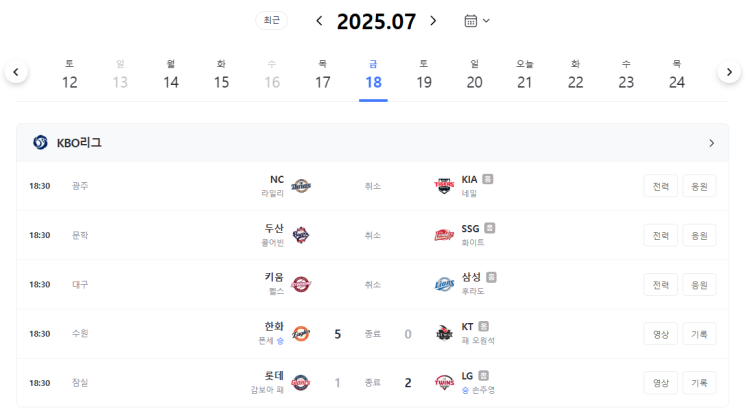Open 기록 for the Lotte vs LG game

click(x=699, y=383)
